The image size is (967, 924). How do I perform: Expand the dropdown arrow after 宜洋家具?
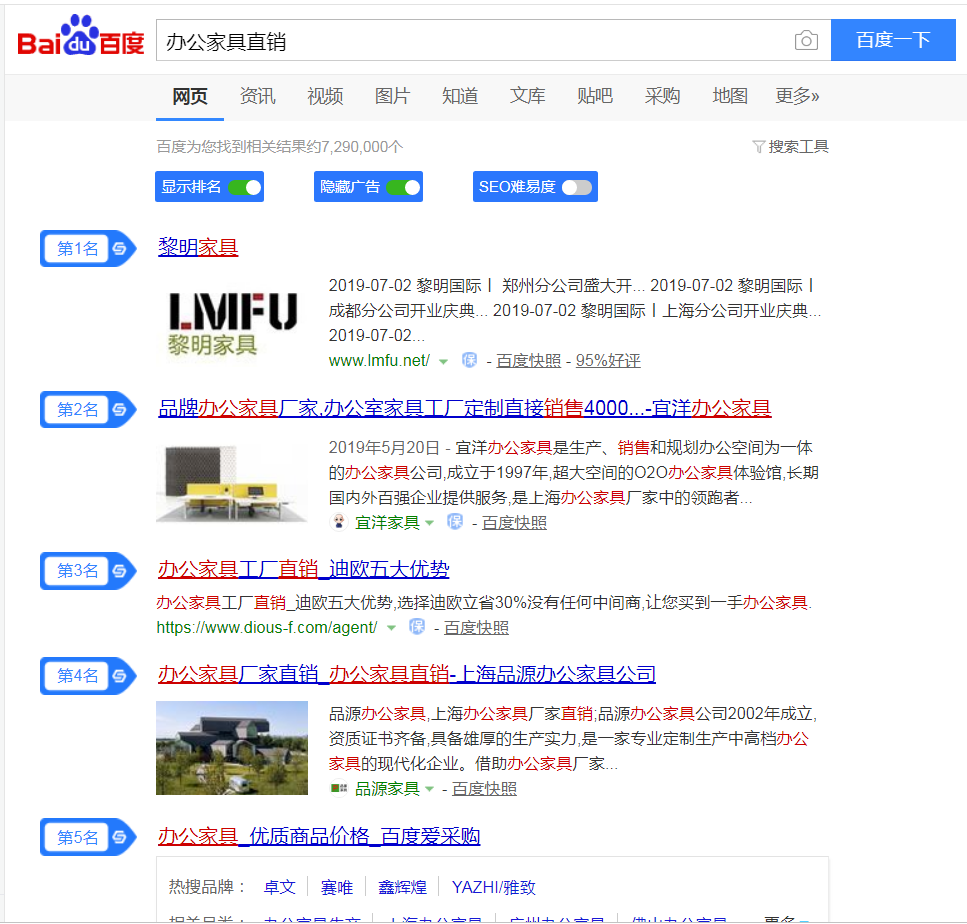pos(429,523)
